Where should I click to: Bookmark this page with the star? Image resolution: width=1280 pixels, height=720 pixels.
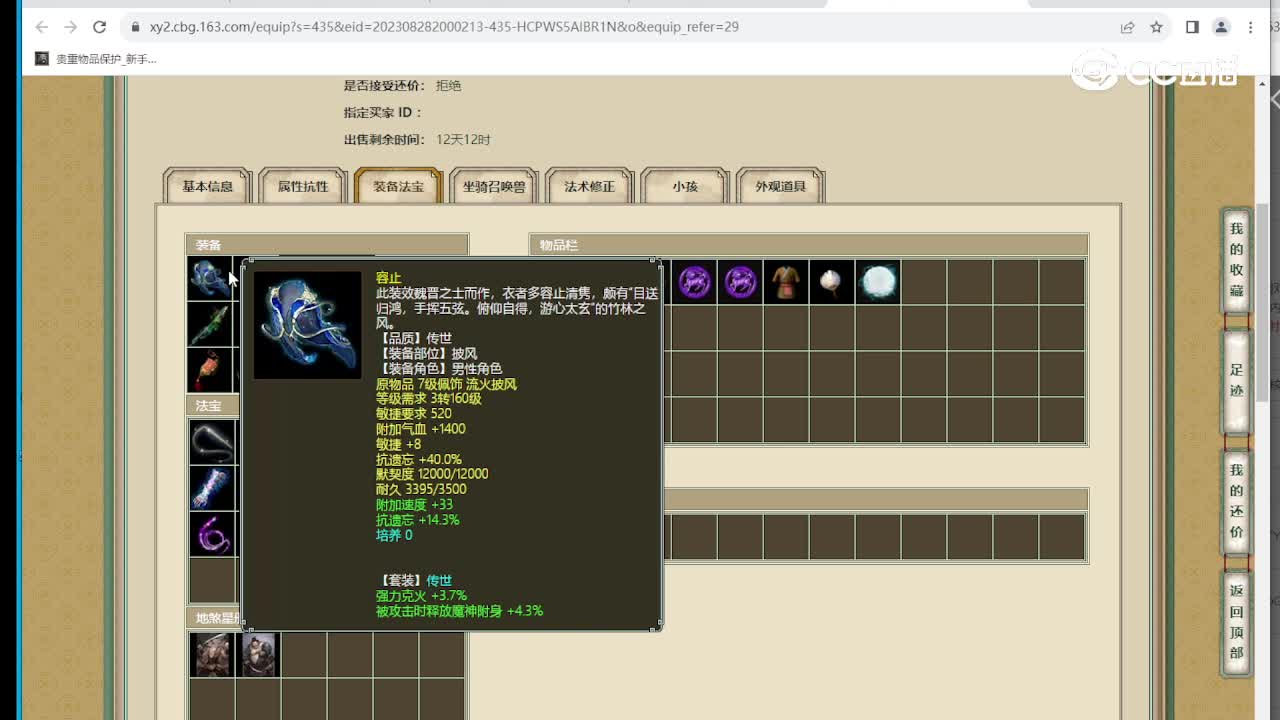click(1157, 27)
